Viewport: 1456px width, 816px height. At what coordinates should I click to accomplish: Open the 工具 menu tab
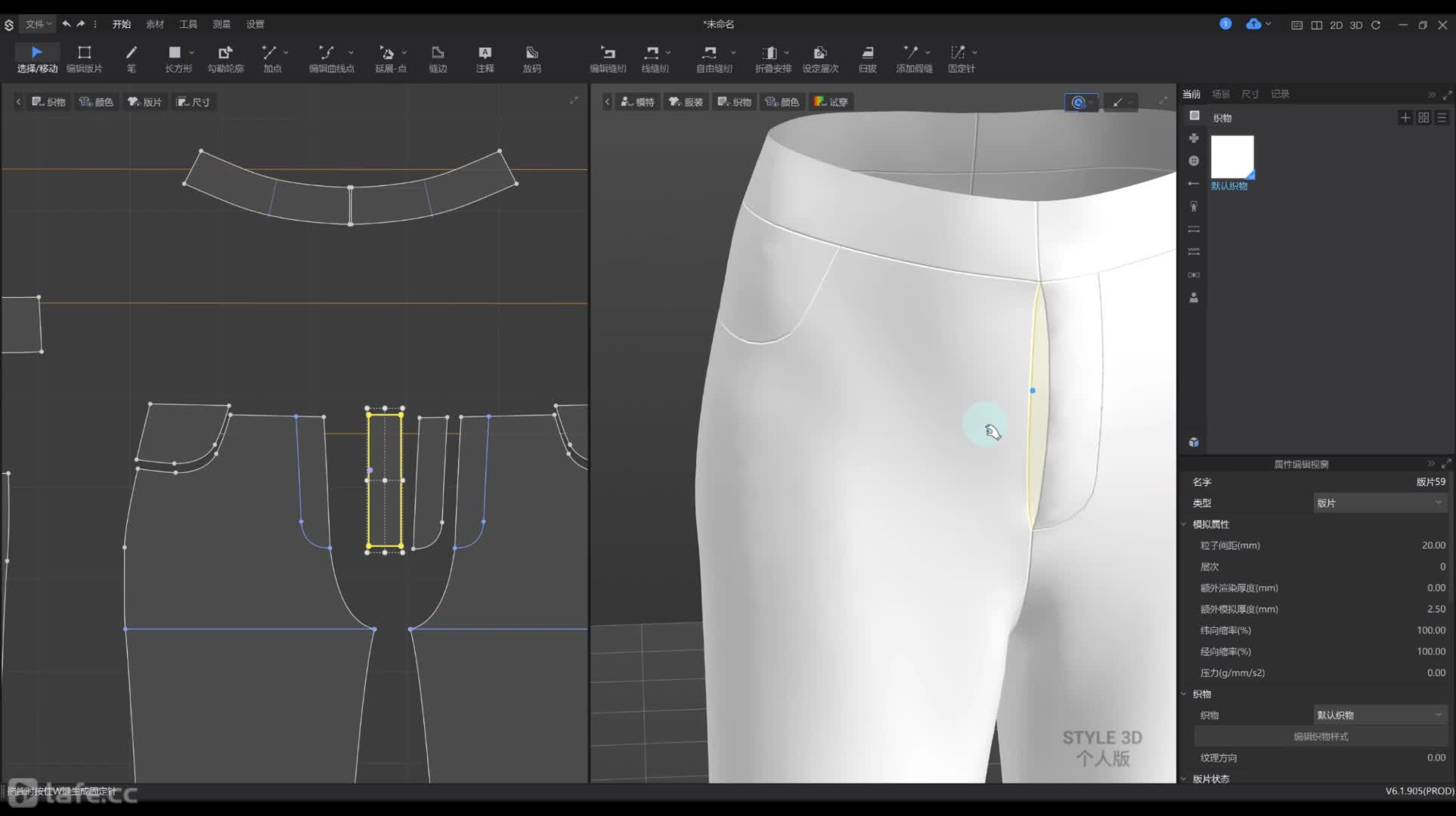pyautogui.click(x=188, y=24)
